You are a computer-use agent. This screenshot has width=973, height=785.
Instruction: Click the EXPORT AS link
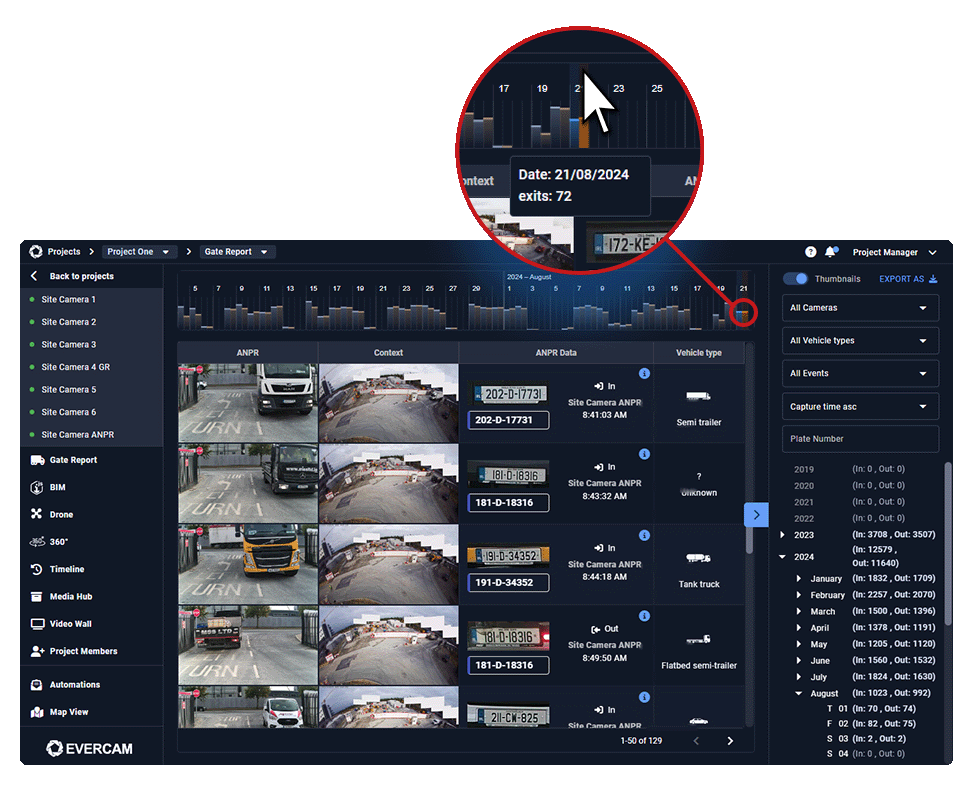(x=903, y=279)
